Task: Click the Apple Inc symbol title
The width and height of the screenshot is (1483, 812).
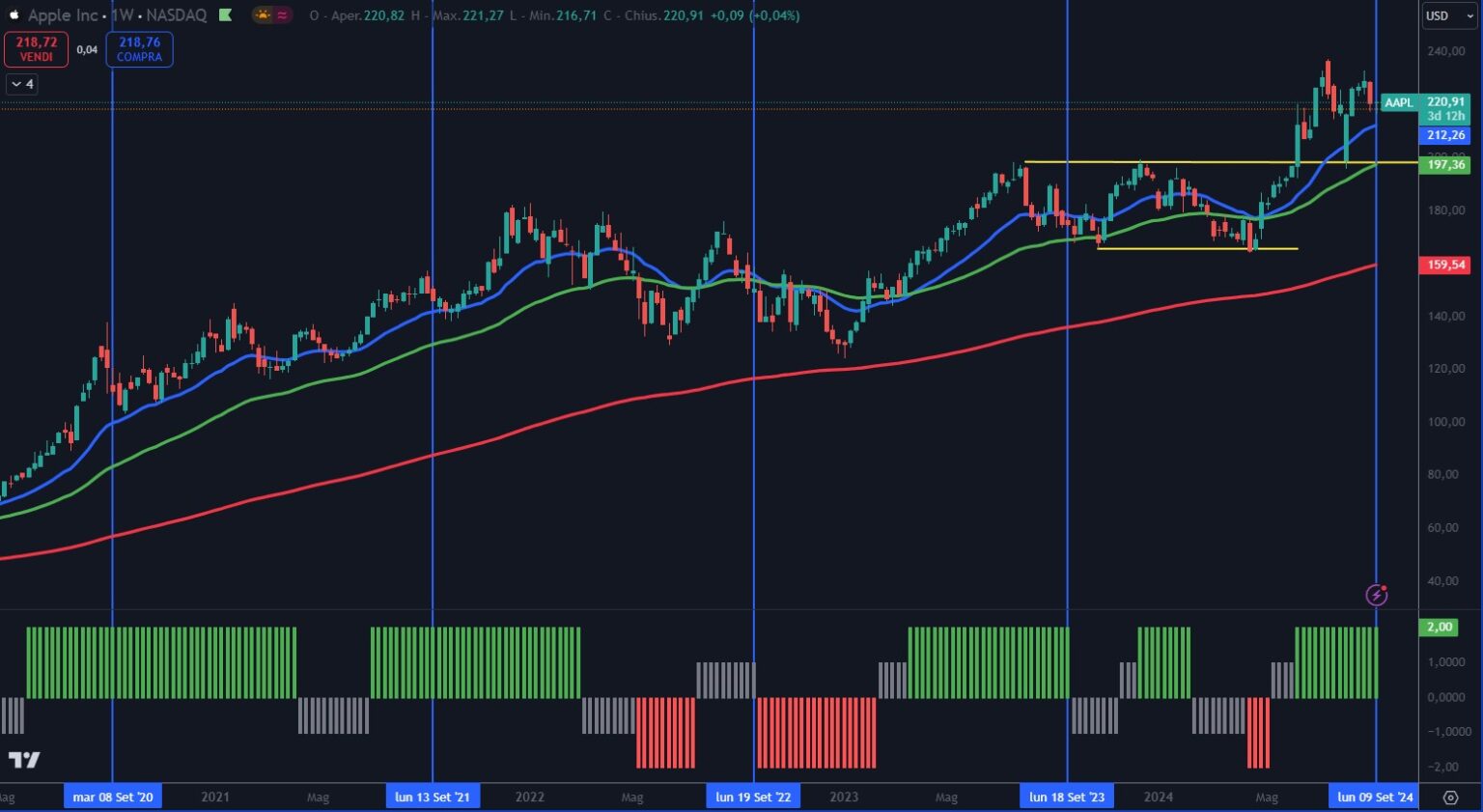Action: [x=64, y=15]
